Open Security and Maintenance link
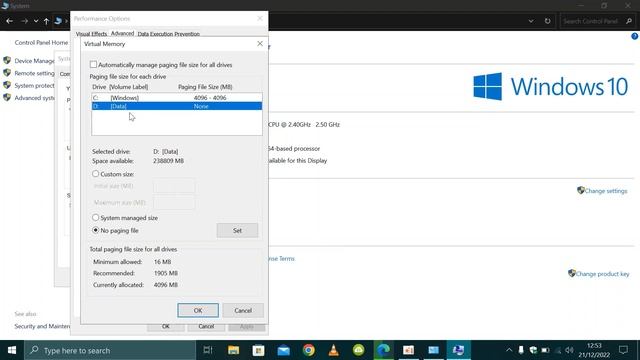 [x=42, y=326]
